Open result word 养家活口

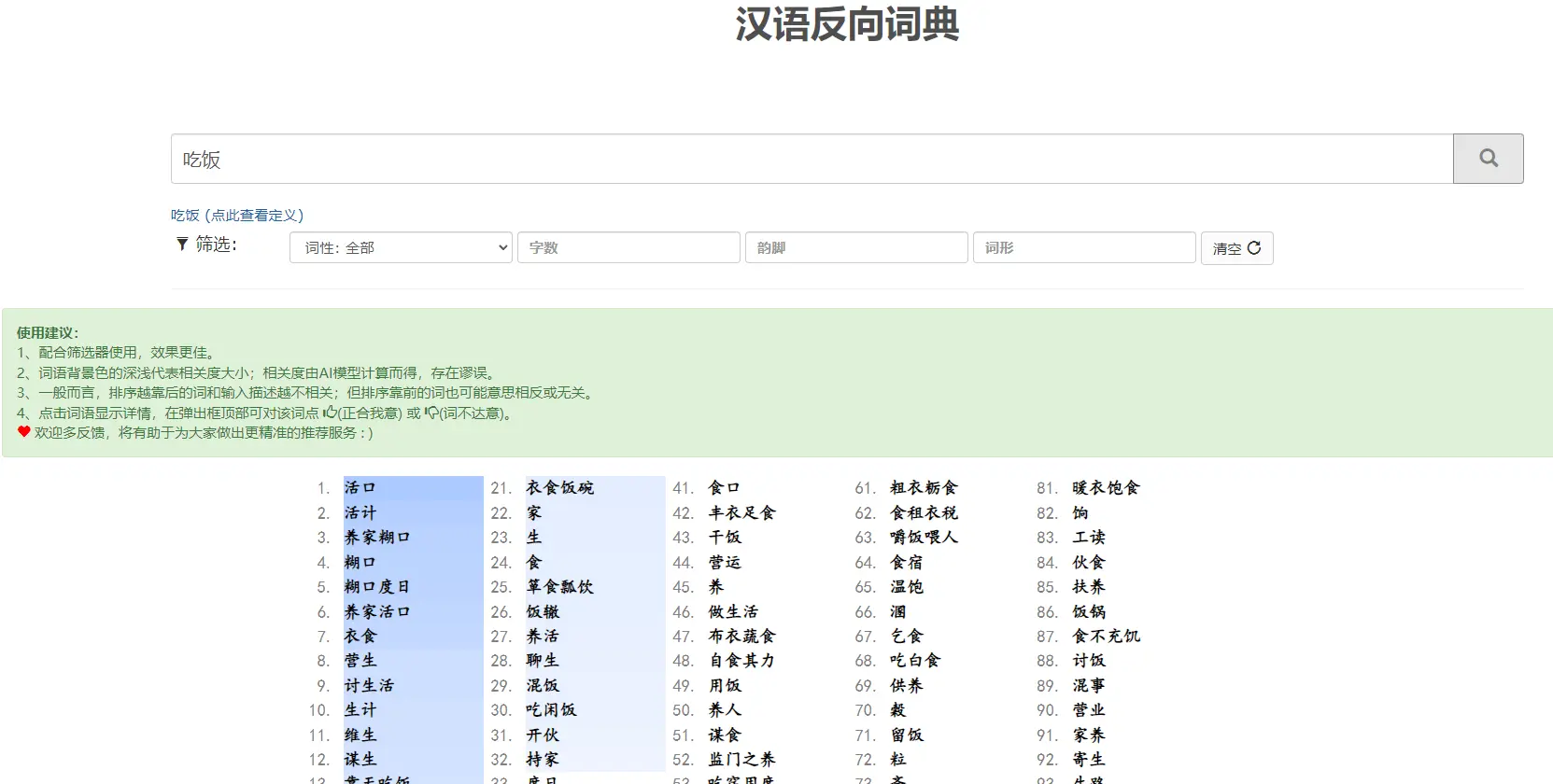(x=377, y=611)
